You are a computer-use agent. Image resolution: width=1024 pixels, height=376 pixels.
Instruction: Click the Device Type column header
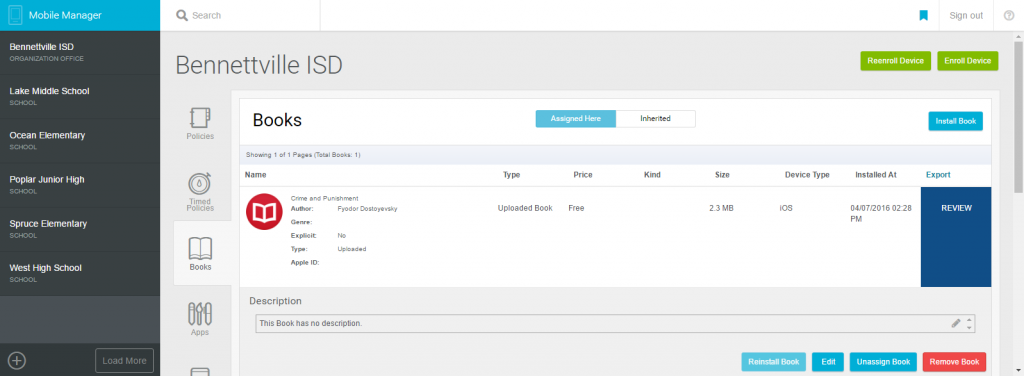[807, 175]
